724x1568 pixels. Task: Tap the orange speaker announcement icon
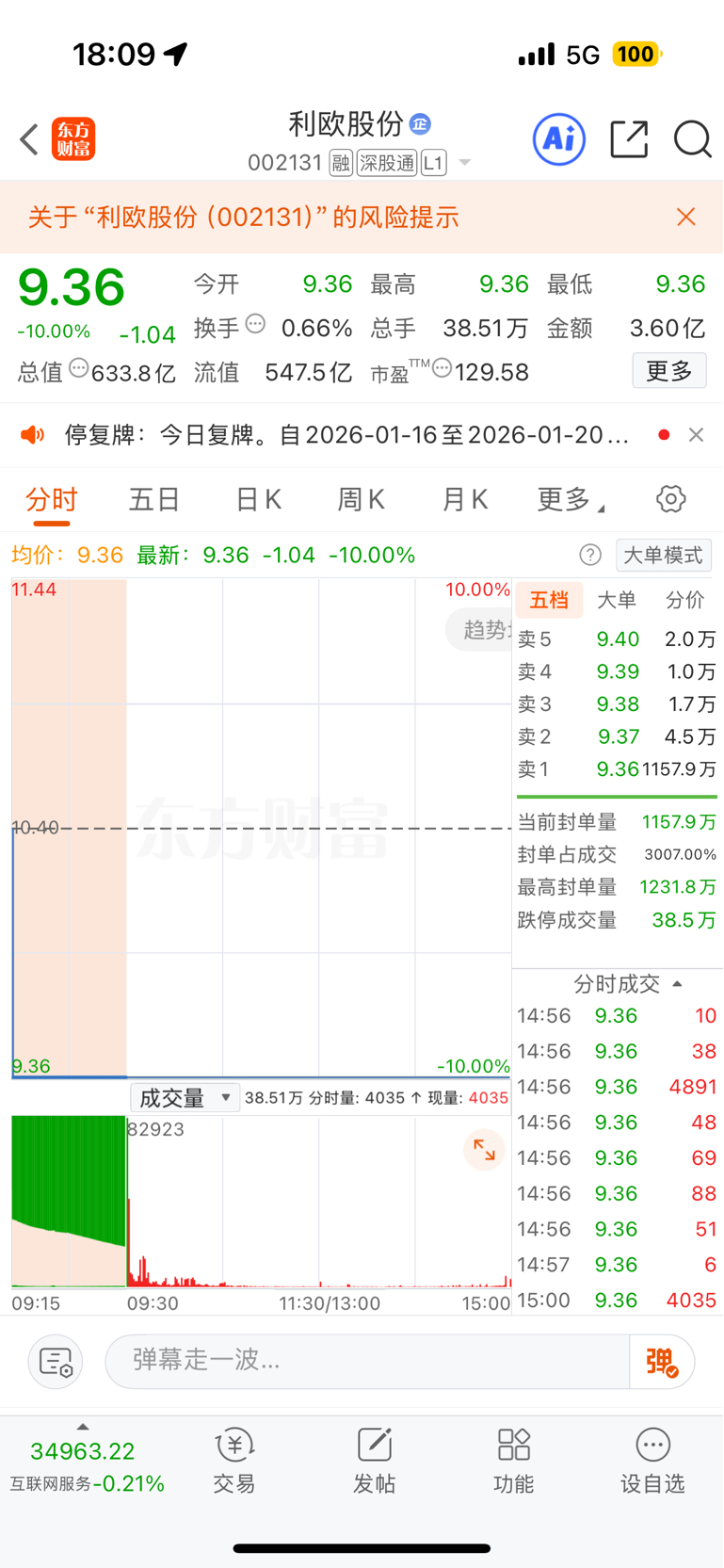(33, 434)
